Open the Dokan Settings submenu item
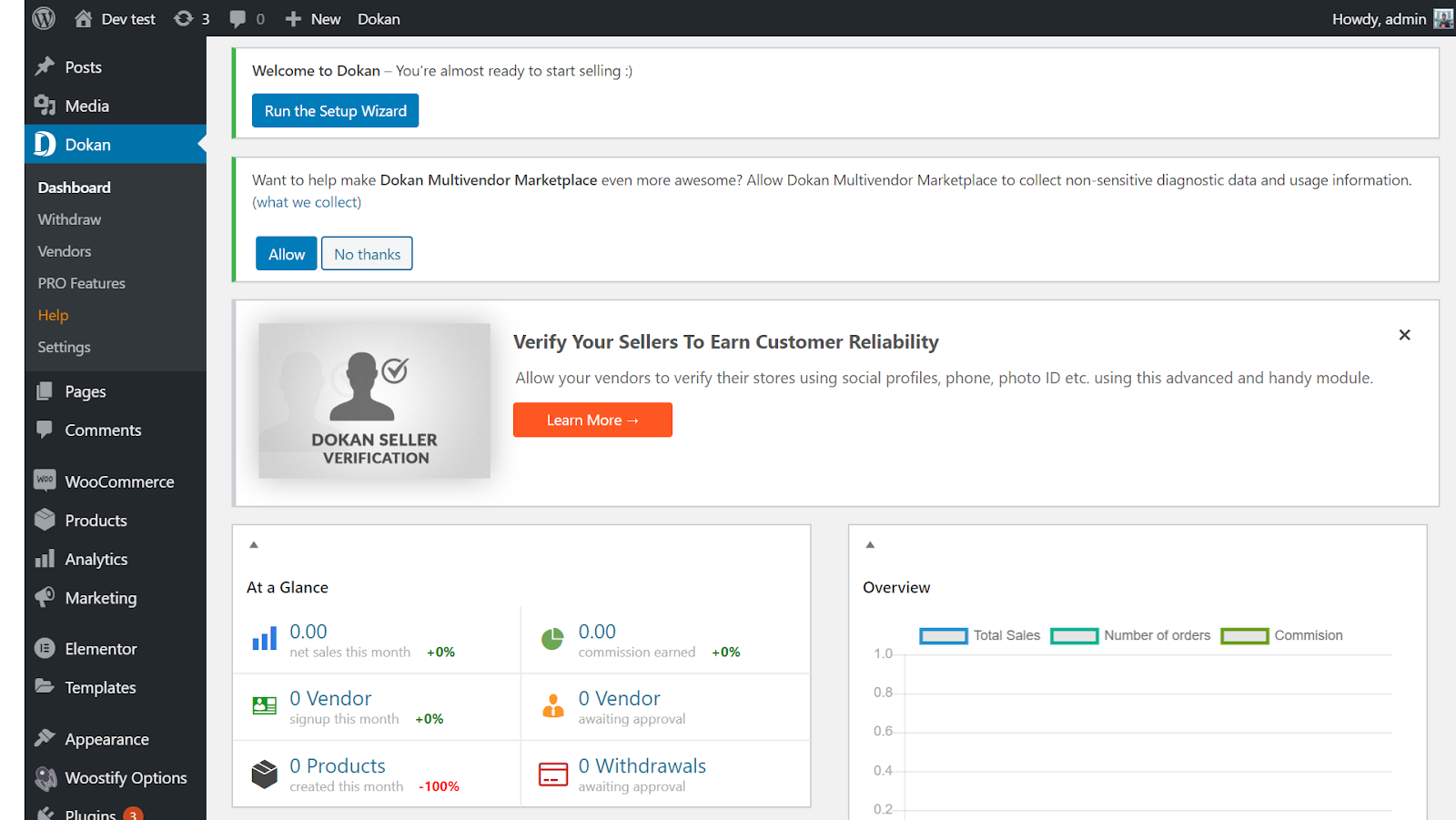1456x820 pixels. [64, 347]
